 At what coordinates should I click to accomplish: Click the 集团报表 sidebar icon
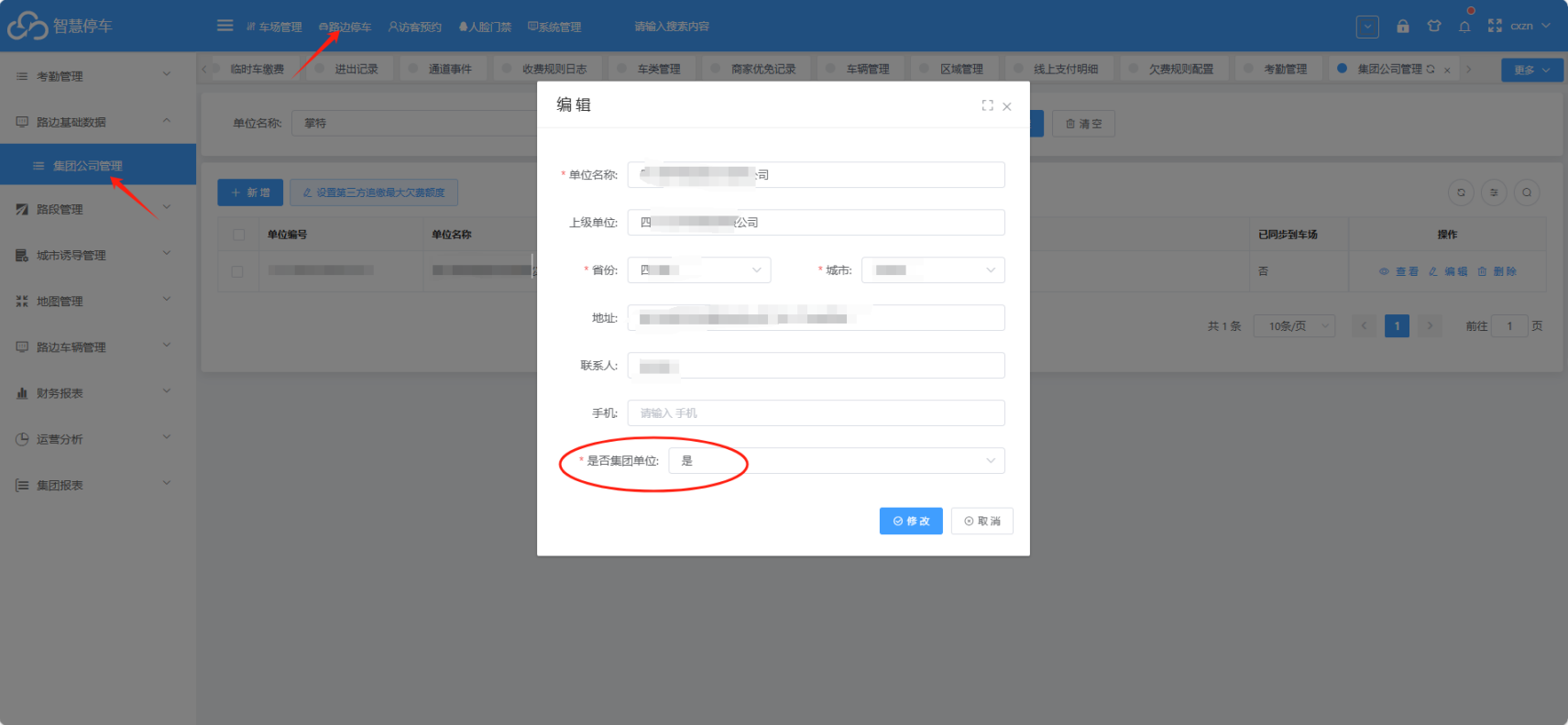click(x=22, y=485)
